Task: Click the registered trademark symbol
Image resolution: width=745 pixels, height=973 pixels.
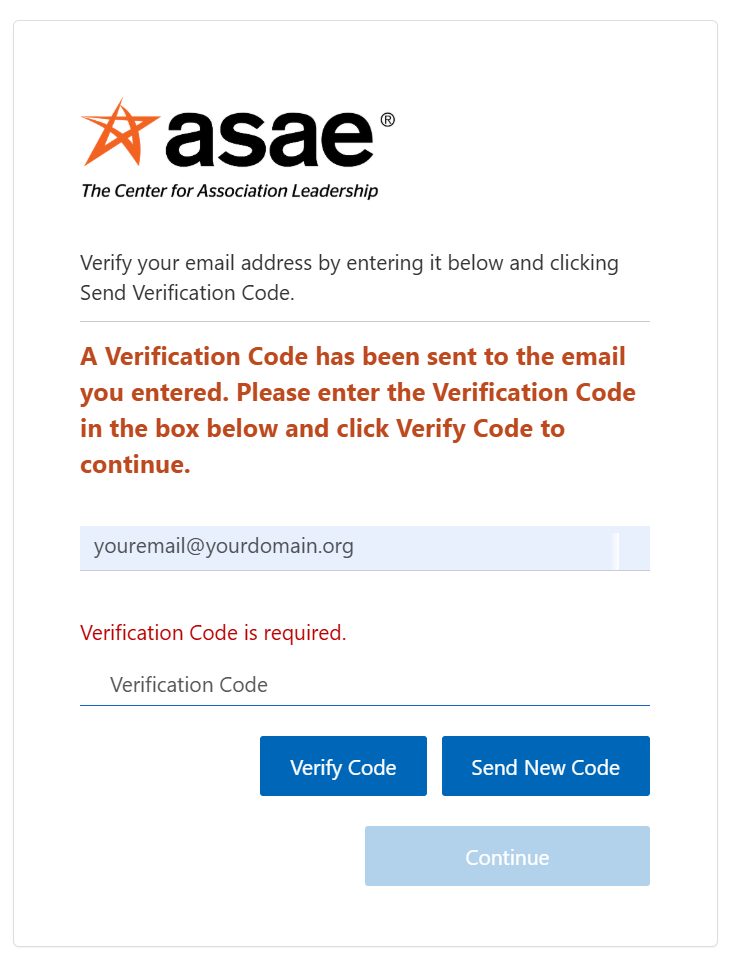Action: (x=387, y=120)
